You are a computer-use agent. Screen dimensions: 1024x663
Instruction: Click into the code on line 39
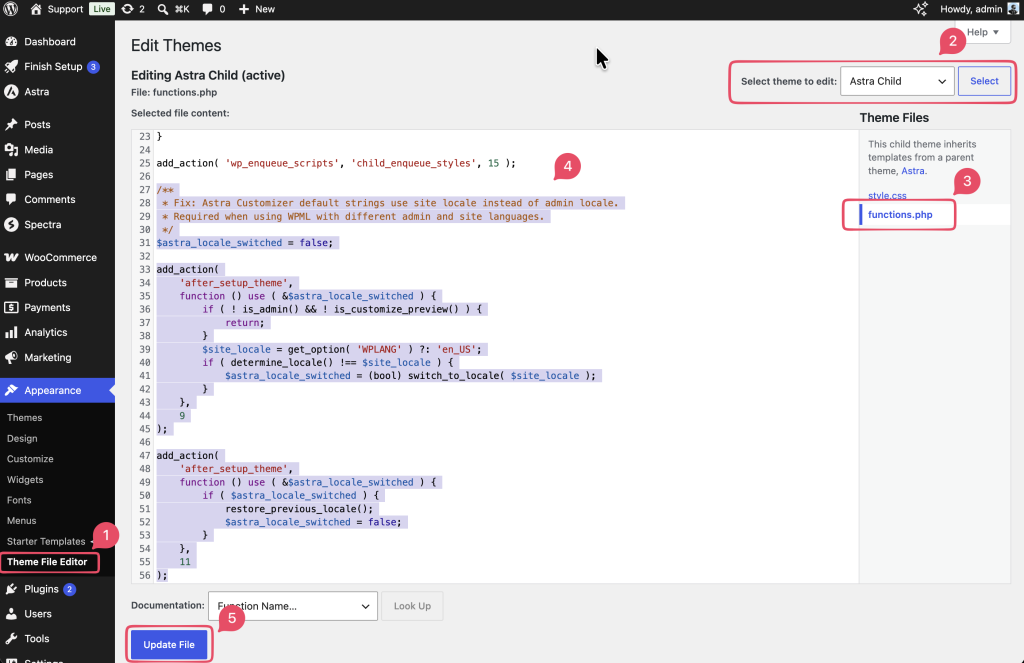tap(342, 349)
